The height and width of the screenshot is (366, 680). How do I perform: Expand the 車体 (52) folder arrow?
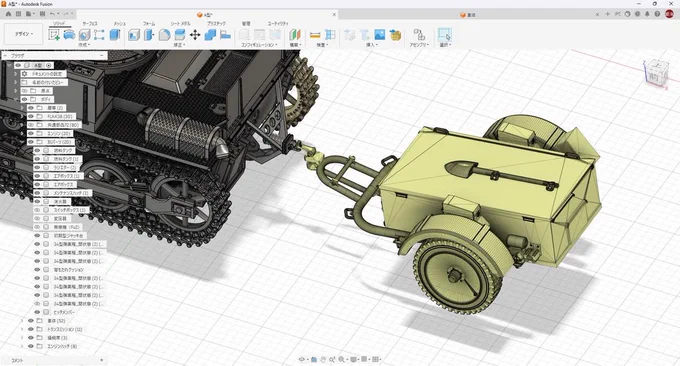(x=22, y=321)
